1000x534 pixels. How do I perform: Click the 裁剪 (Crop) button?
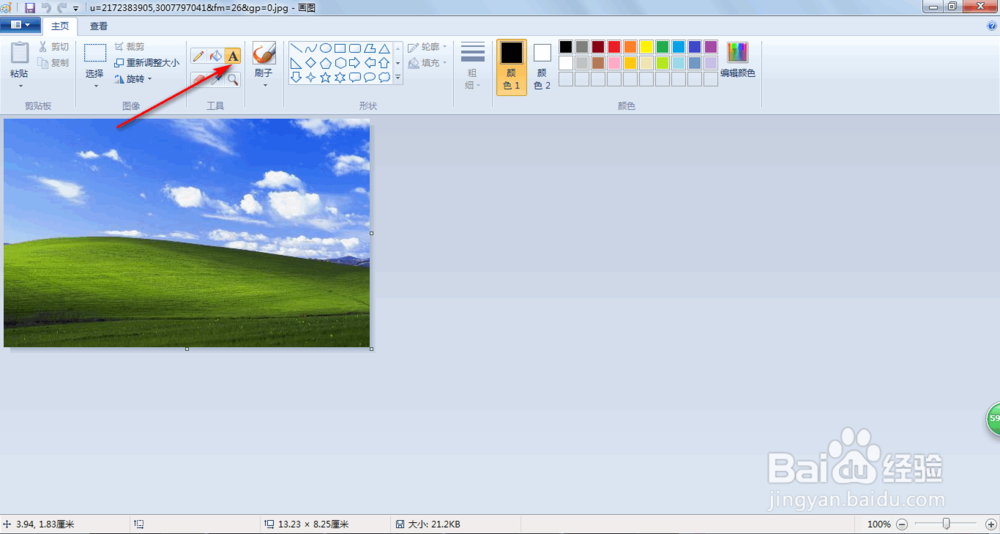129,47
